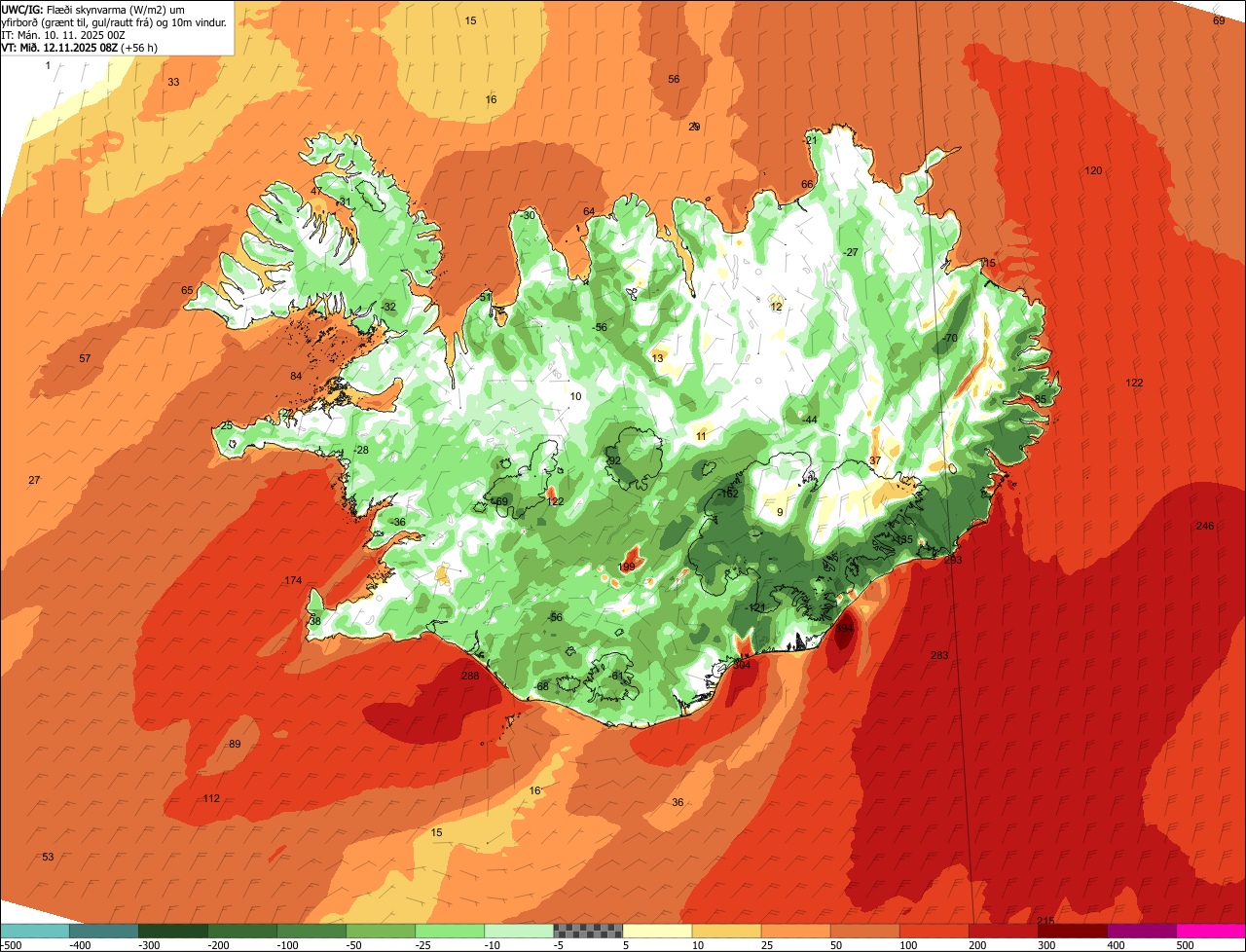Click the '112' value in the southwest sea

[x=211, y=798]
